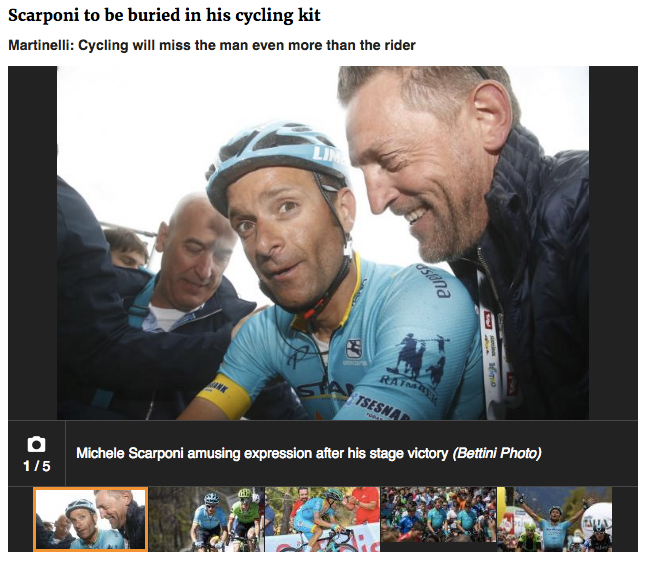Click the Michele Scarponi caption text
This screenshot has width=647, height=563.
point(262,453)
